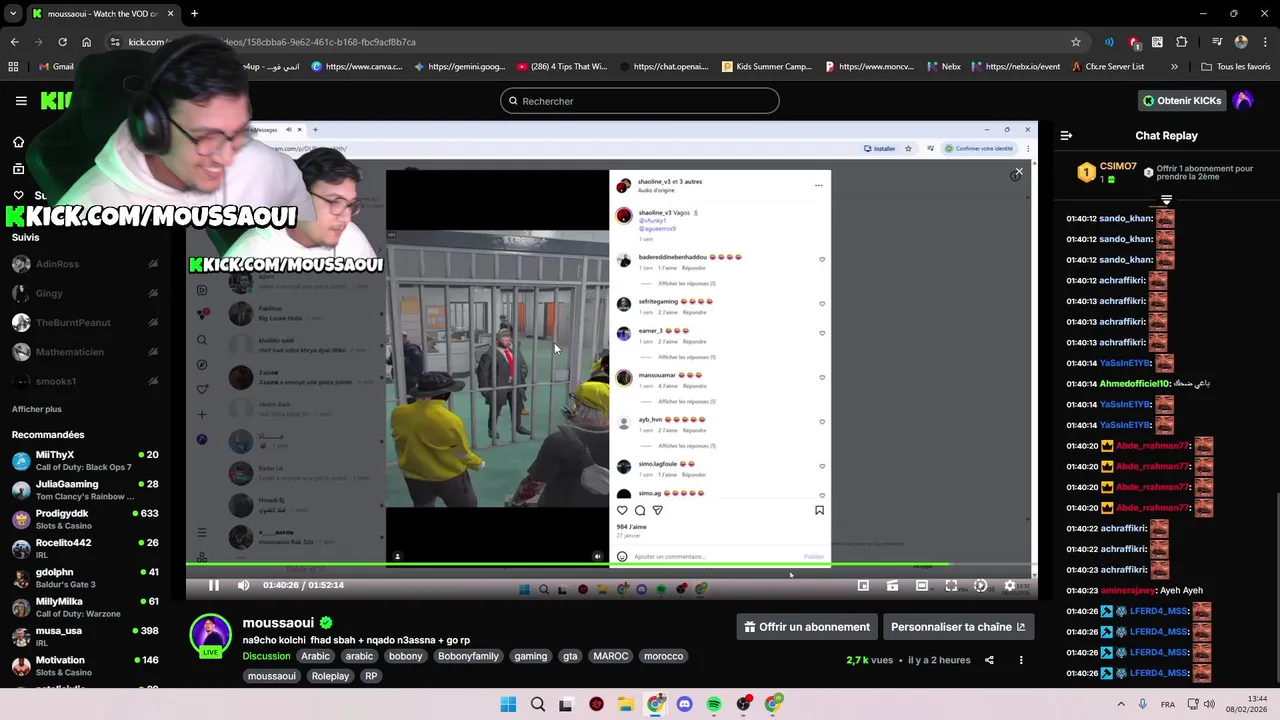This screenshot has height=720, width=1280.
Task: Click the Chrome home button
Action: click(x=86, y=42)
